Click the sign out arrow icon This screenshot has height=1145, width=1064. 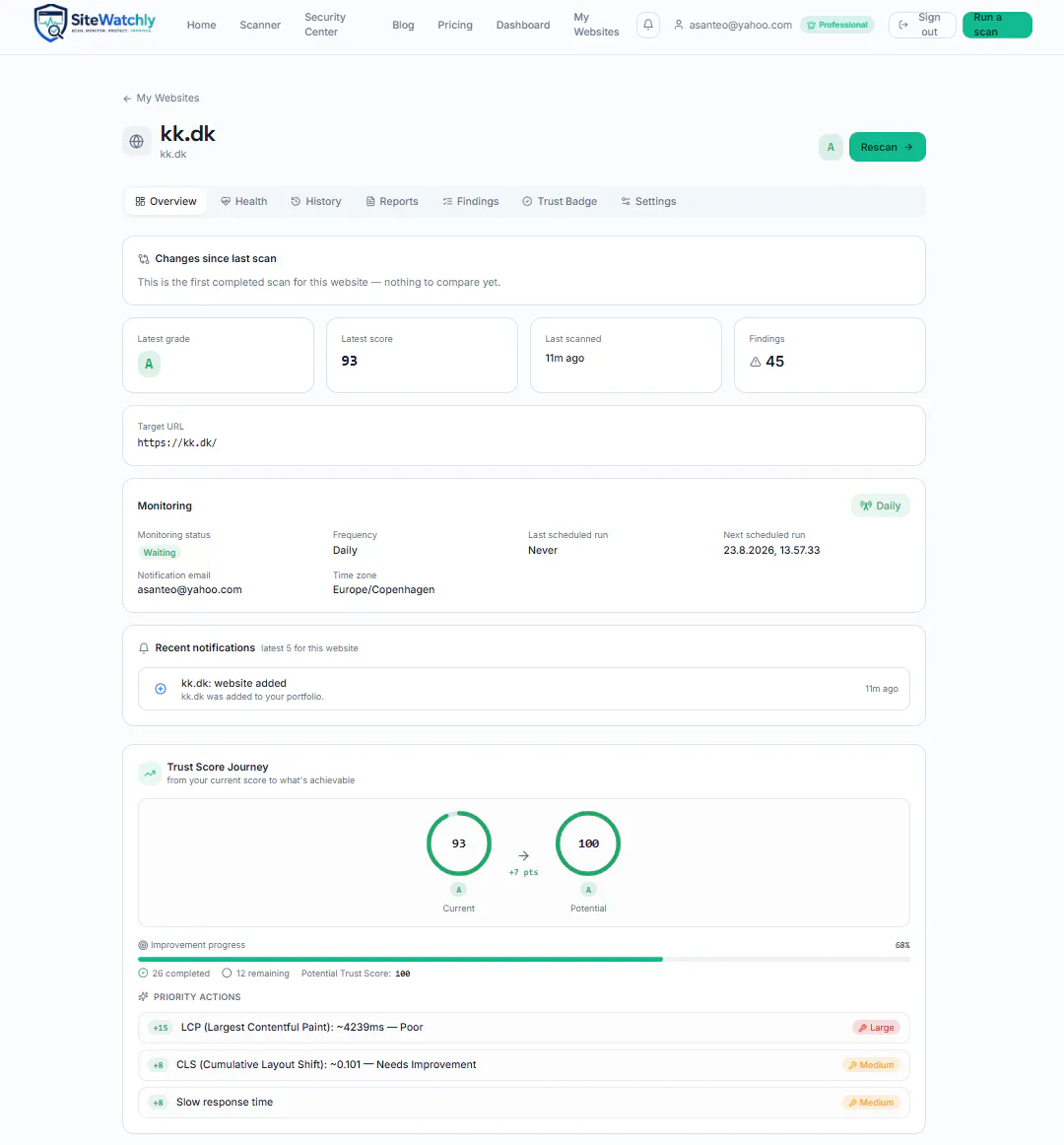[903, 25]
